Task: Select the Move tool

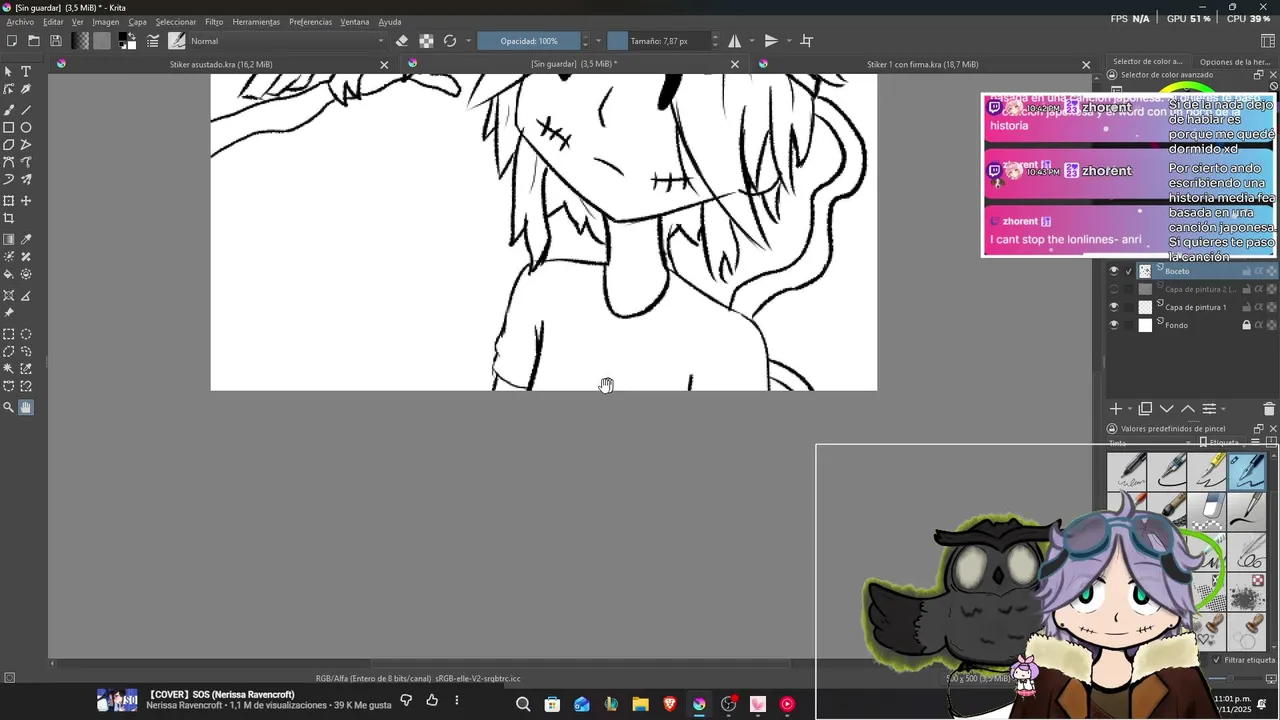Action: (26, 201)
